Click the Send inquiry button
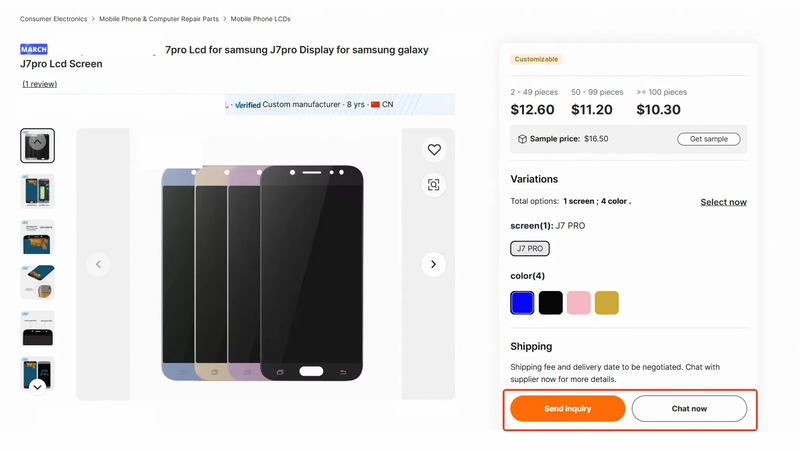The width and height of the screenshot is (800, 450). (567, 409)
